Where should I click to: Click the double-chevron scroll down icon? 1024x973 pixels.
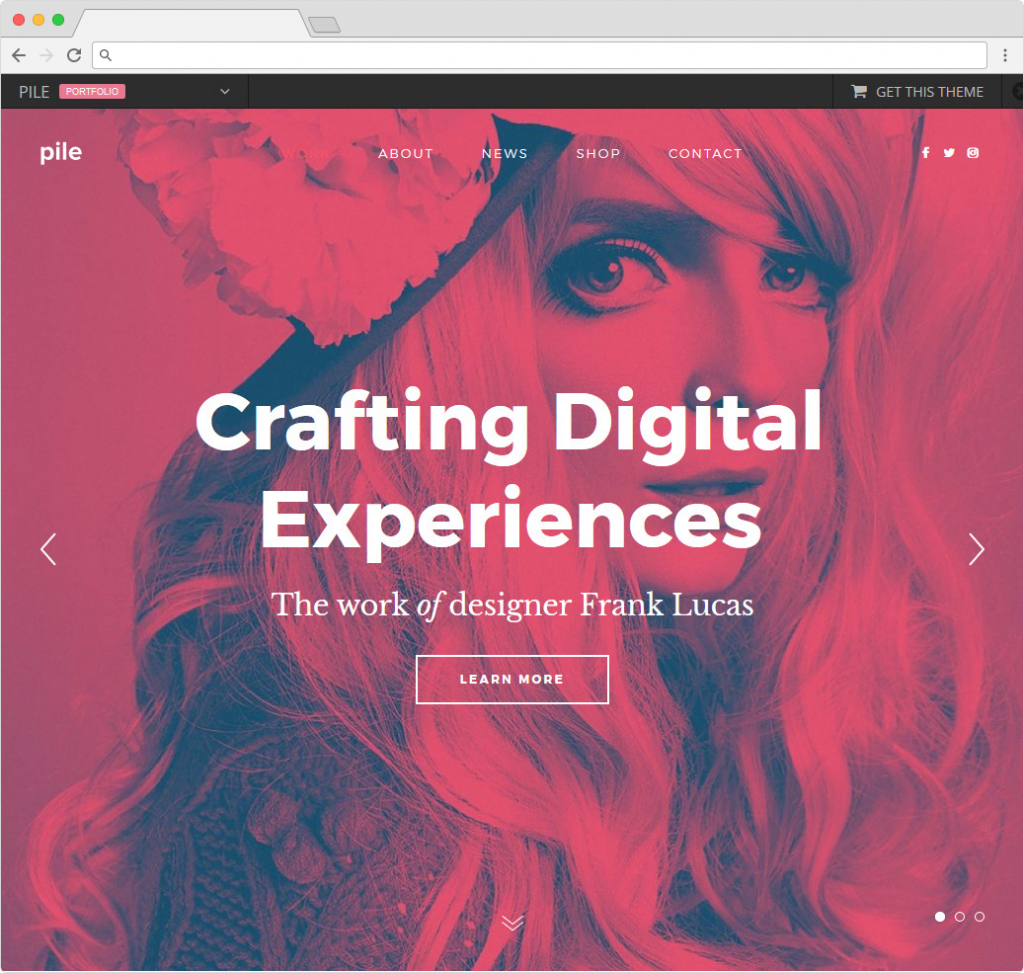tap(512, 922)
